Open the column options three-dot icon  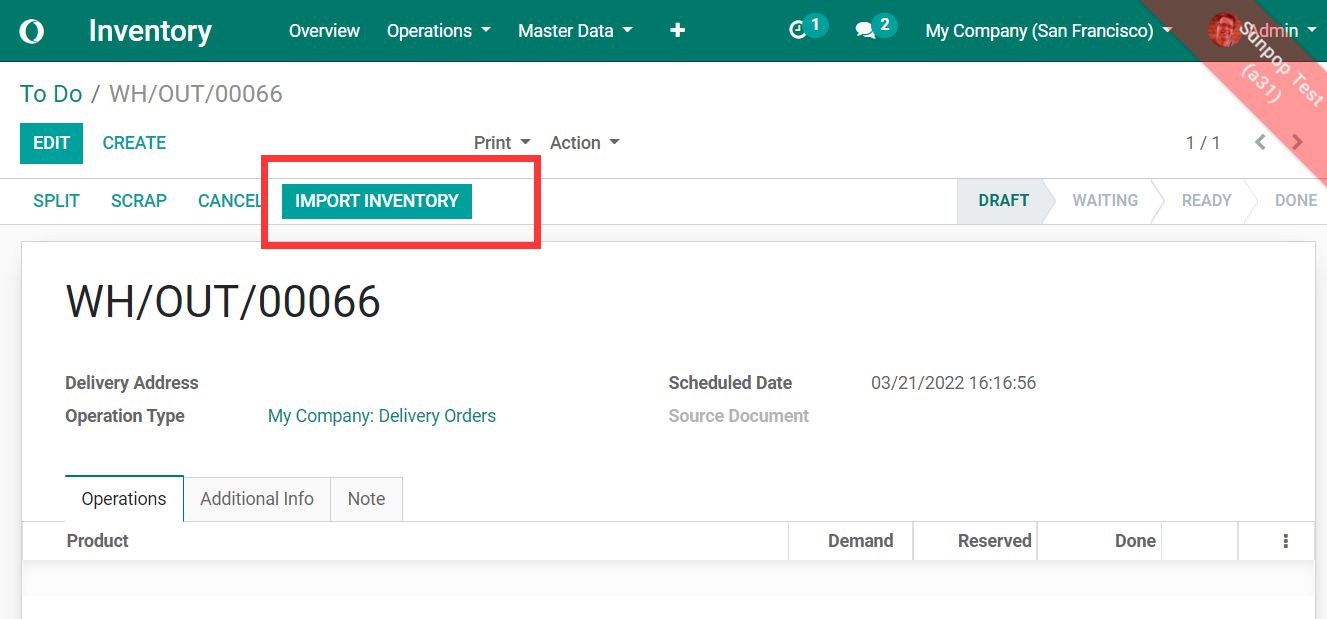coord(1285,541)
